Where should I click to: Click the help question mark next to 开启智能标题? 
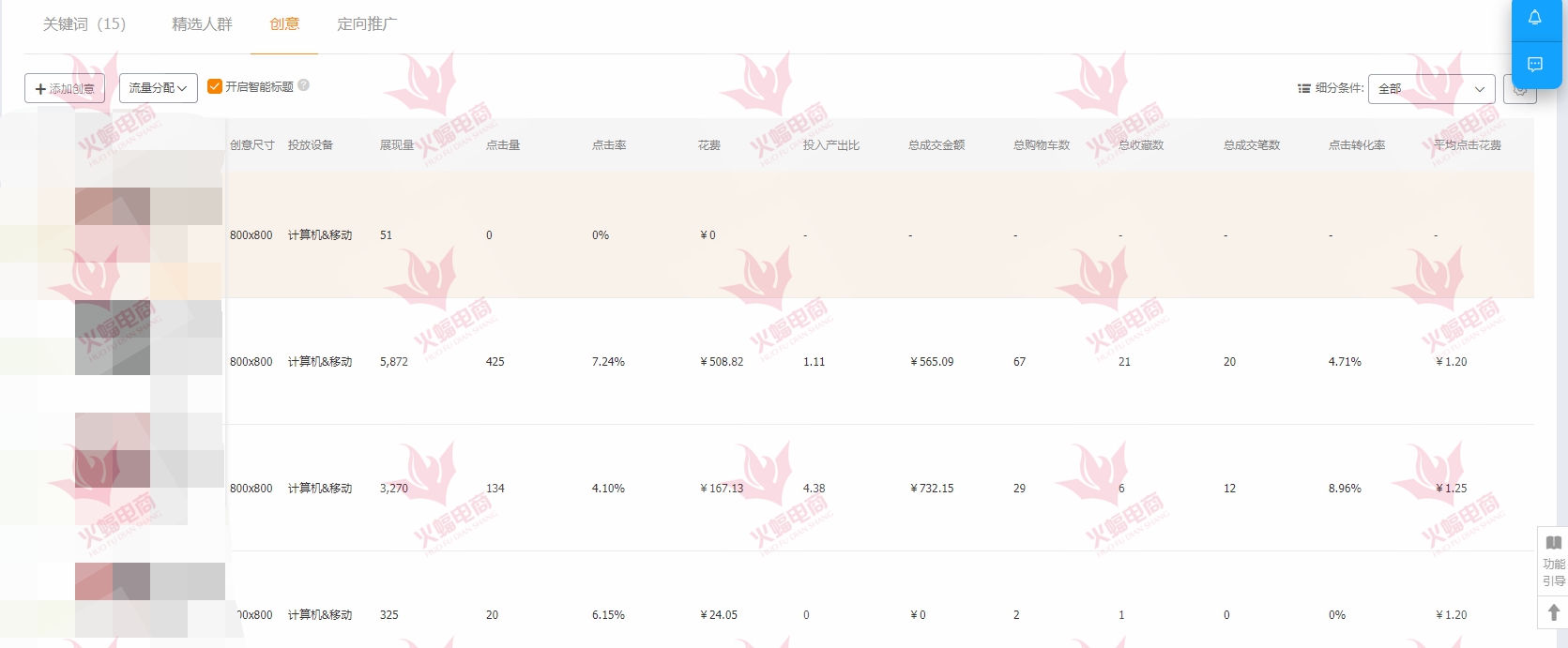(x=304, y=85)
